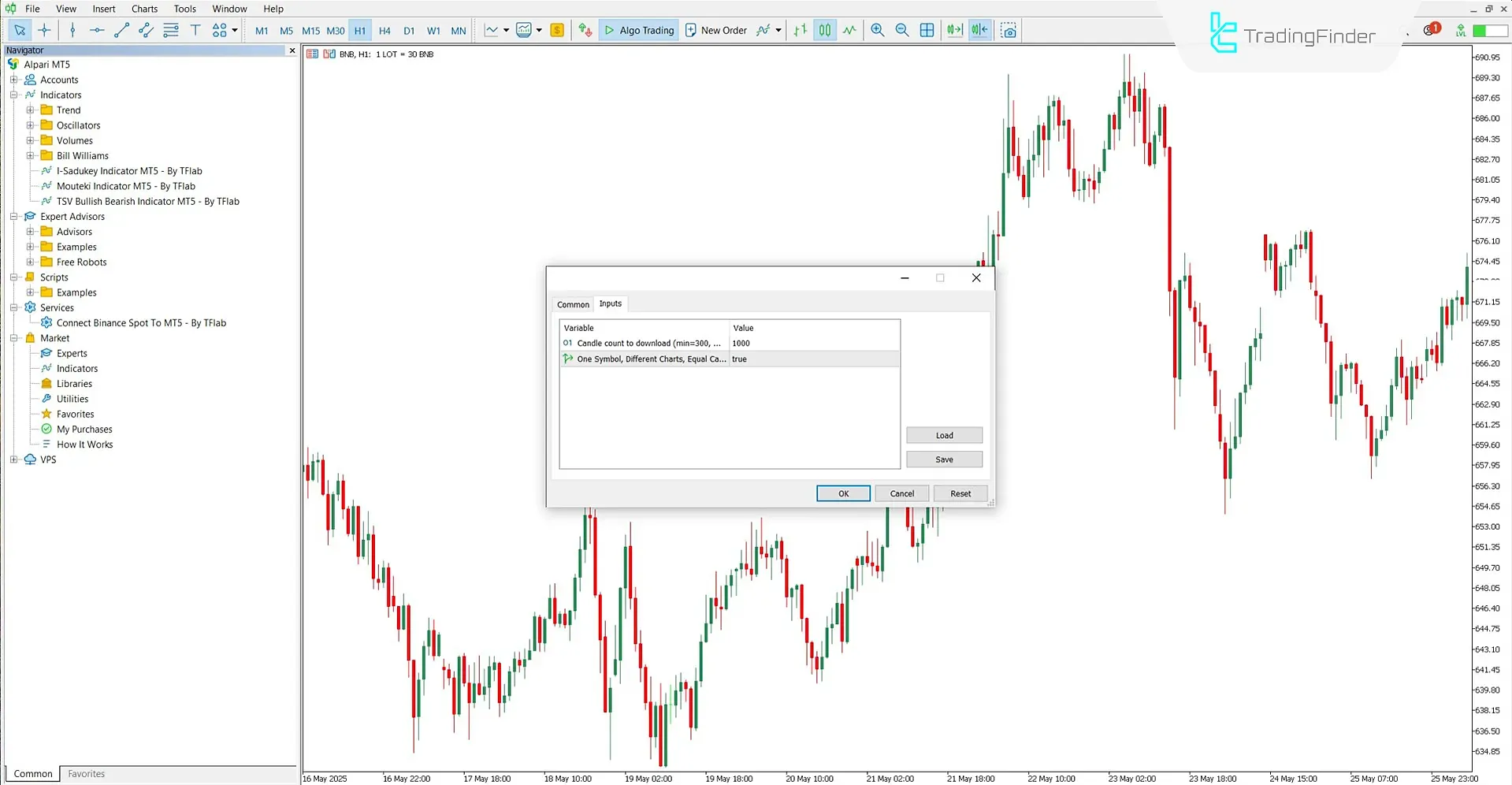Image resolution: width=1512 pixels, height=785 pixels.
Task: Select the text label tool
Action: coord(195,30)
